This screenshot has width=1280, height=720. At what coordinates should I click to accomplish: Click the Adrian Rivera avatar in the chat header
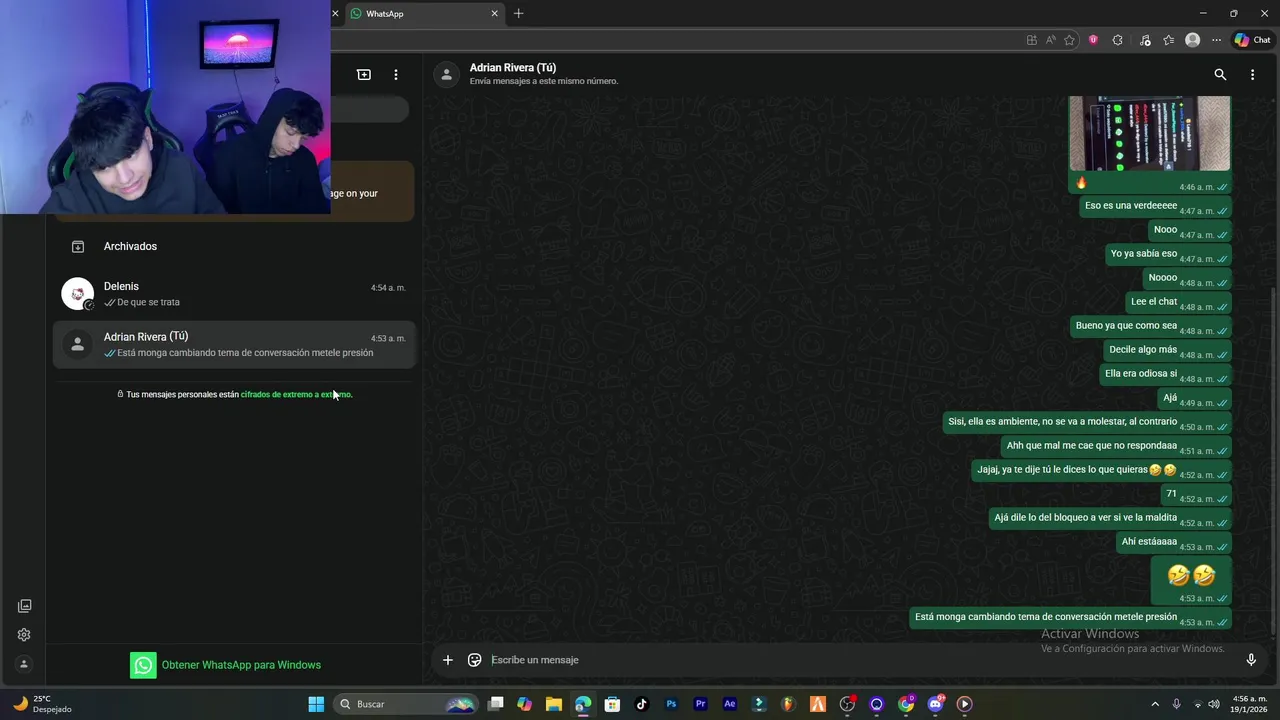447,74
